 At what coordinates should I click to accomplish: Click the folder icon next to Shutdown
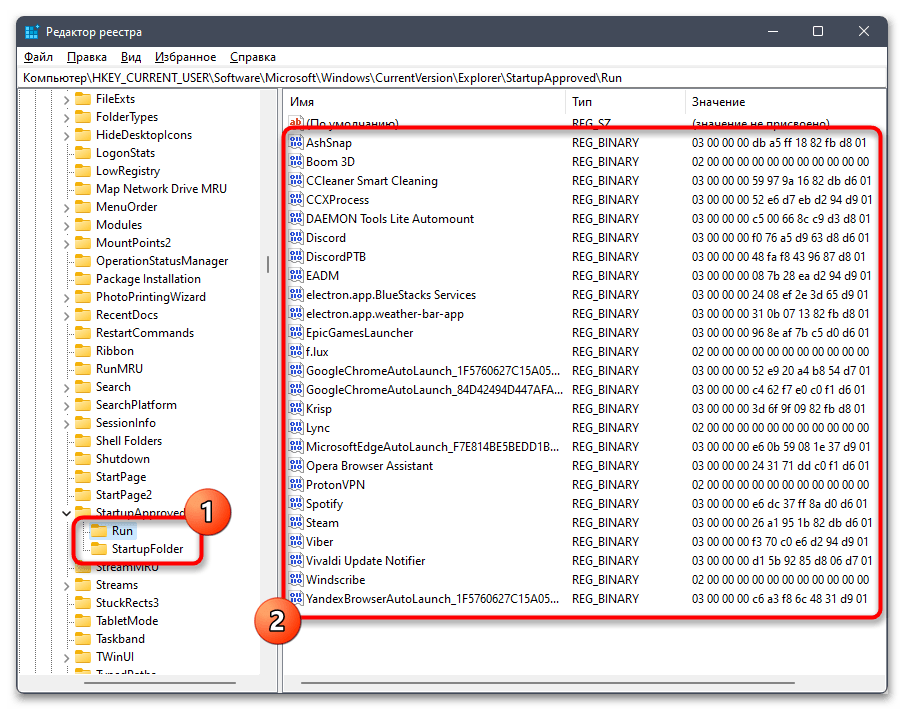point(84,459)
